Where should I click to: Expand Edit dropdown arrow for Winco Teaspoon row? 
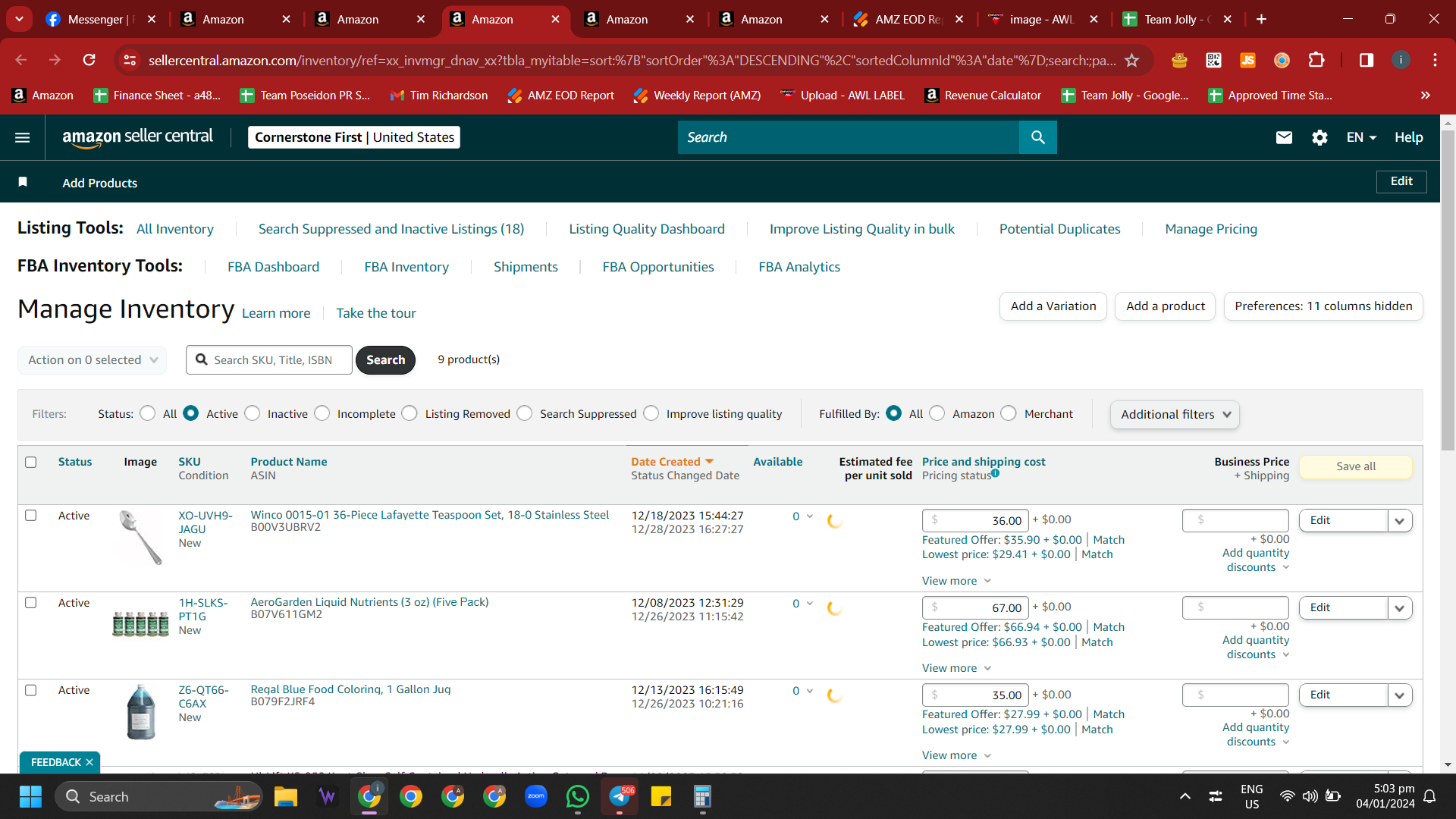[1400, 521]
